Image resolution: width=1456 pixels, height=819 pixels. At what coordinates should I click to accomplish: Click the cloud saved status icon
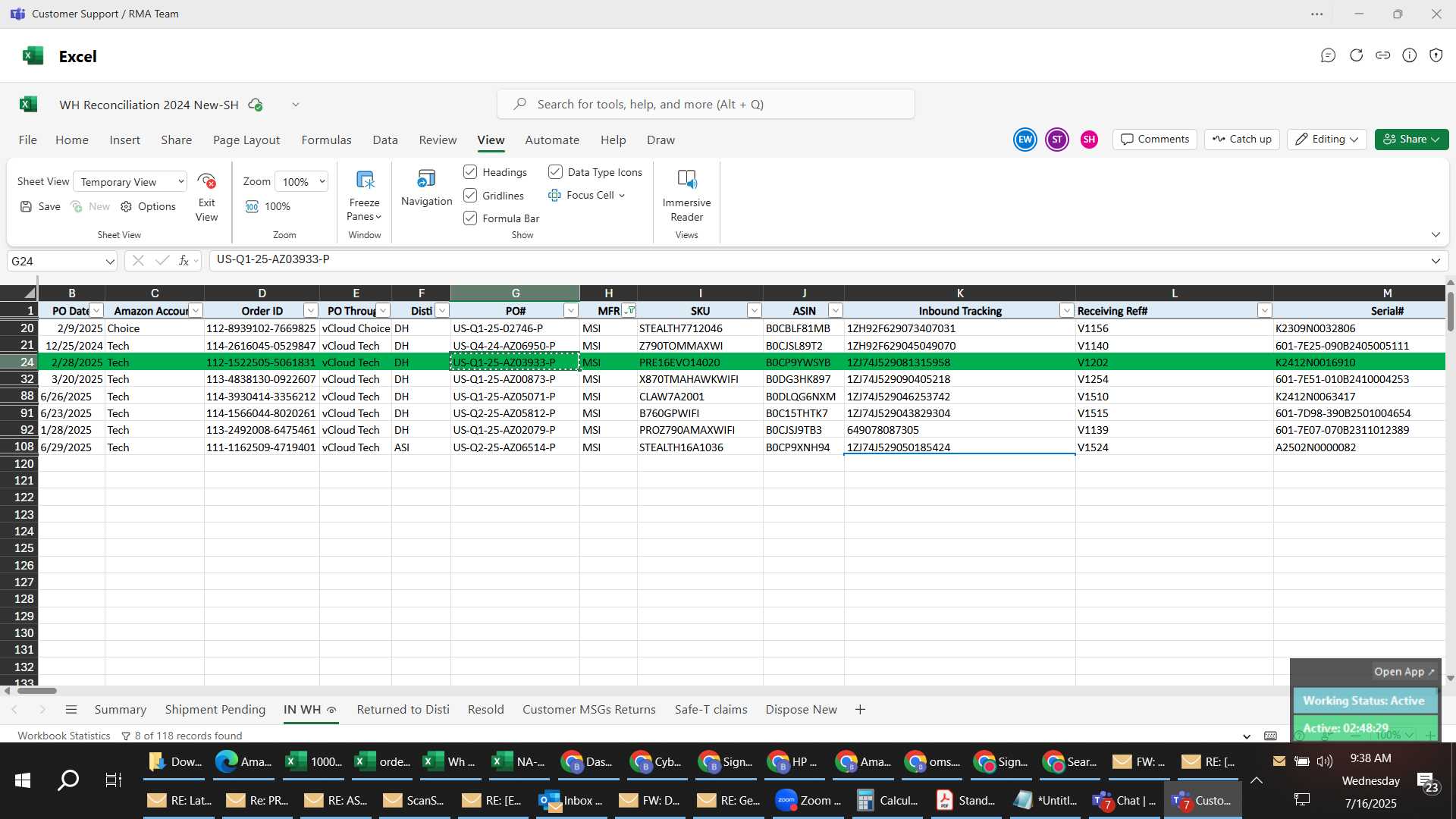pyautogui.click(x=256, y=105)
